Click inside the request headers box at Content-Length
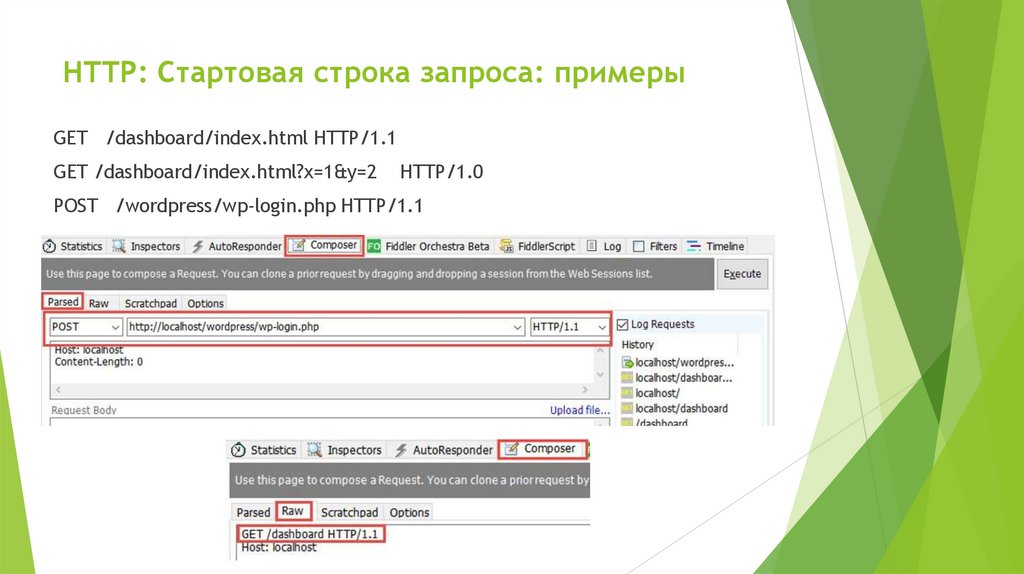 (x=99, y=362)
